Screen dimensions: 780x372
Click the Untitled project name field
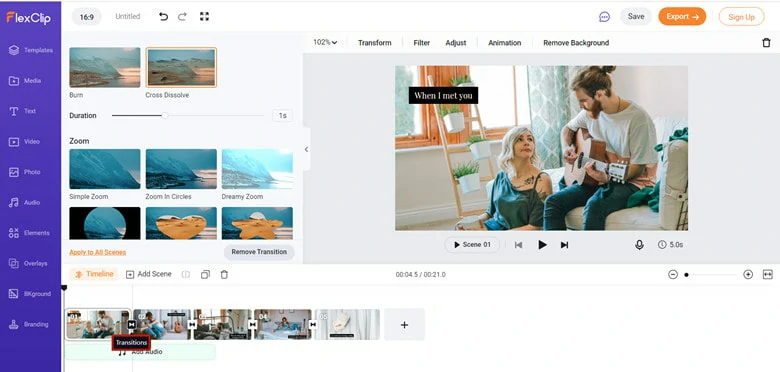point(128,16)
